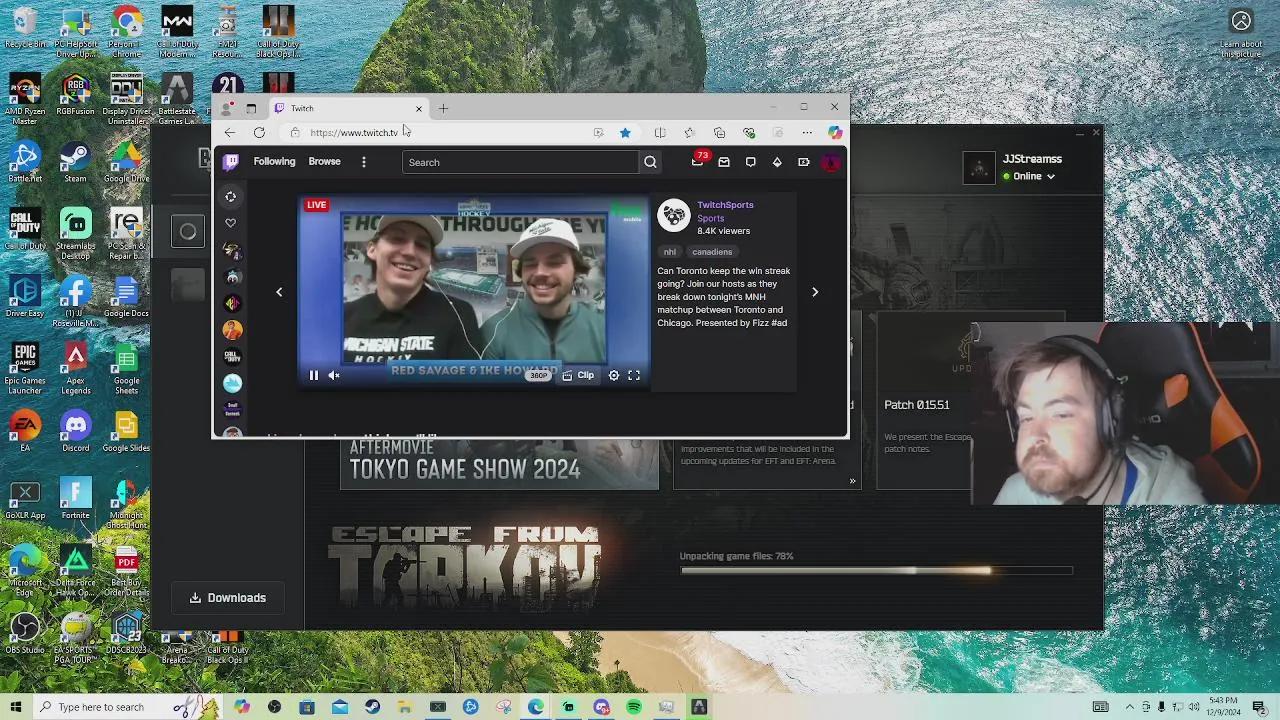Screen dimensions: 1280x720
Task: Go to next featured stream in carousel
Action: (x=815, y=292)
